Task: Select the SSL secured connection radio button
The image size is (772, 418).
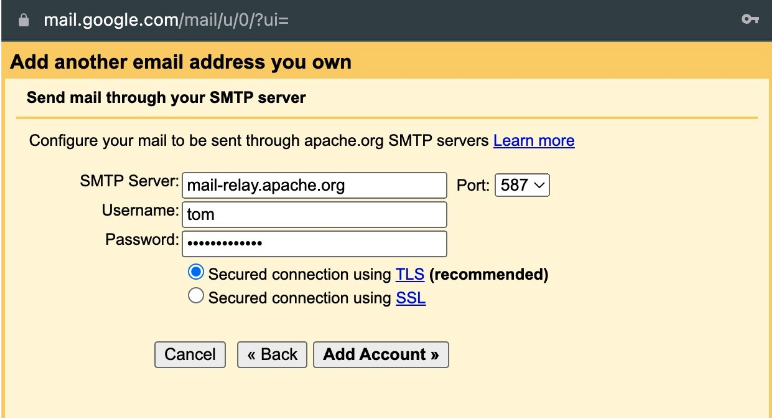Action: tap(196, 297)
